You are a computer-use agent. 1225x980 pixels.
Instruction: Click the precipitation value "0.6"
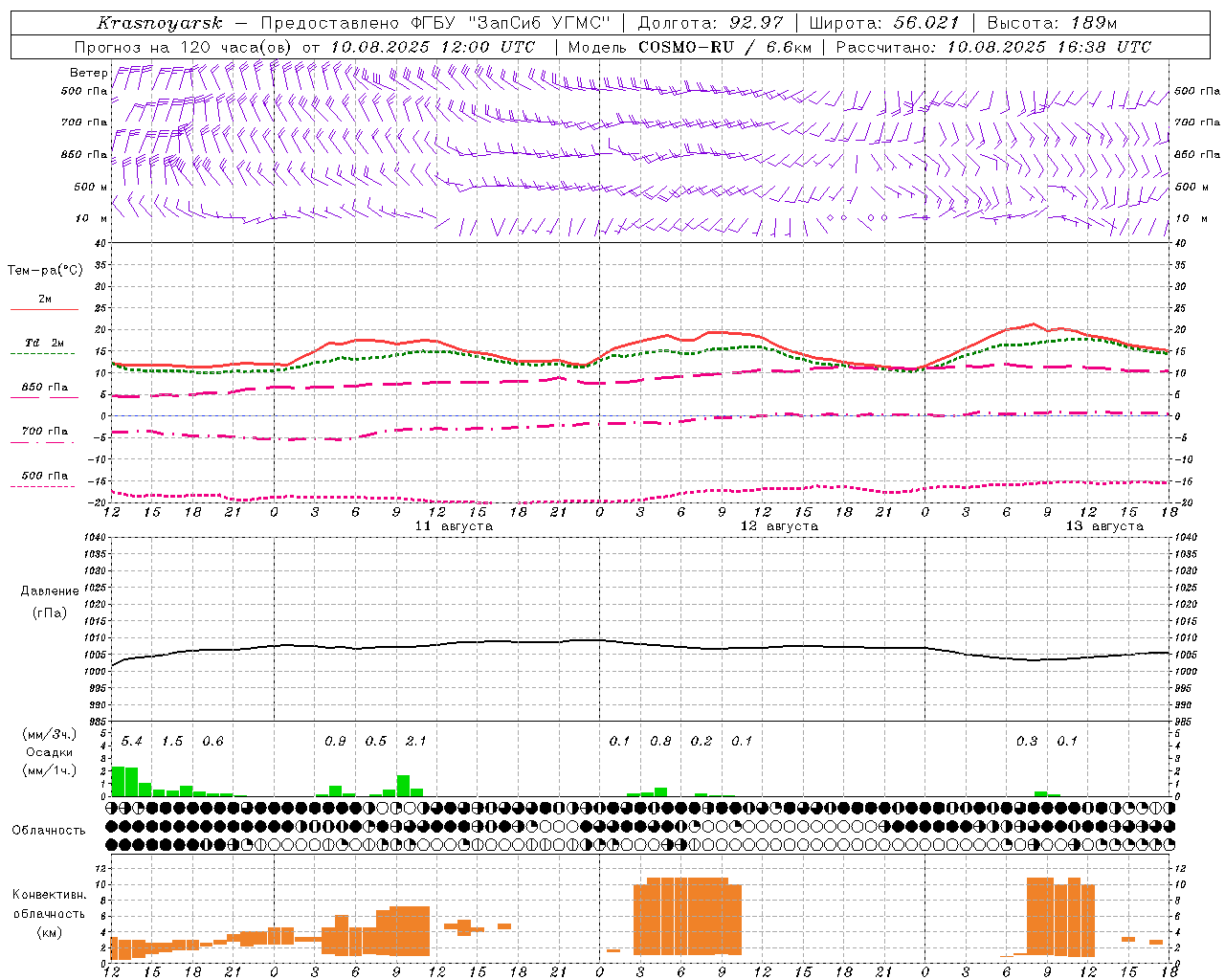click(x=212, y=742)
